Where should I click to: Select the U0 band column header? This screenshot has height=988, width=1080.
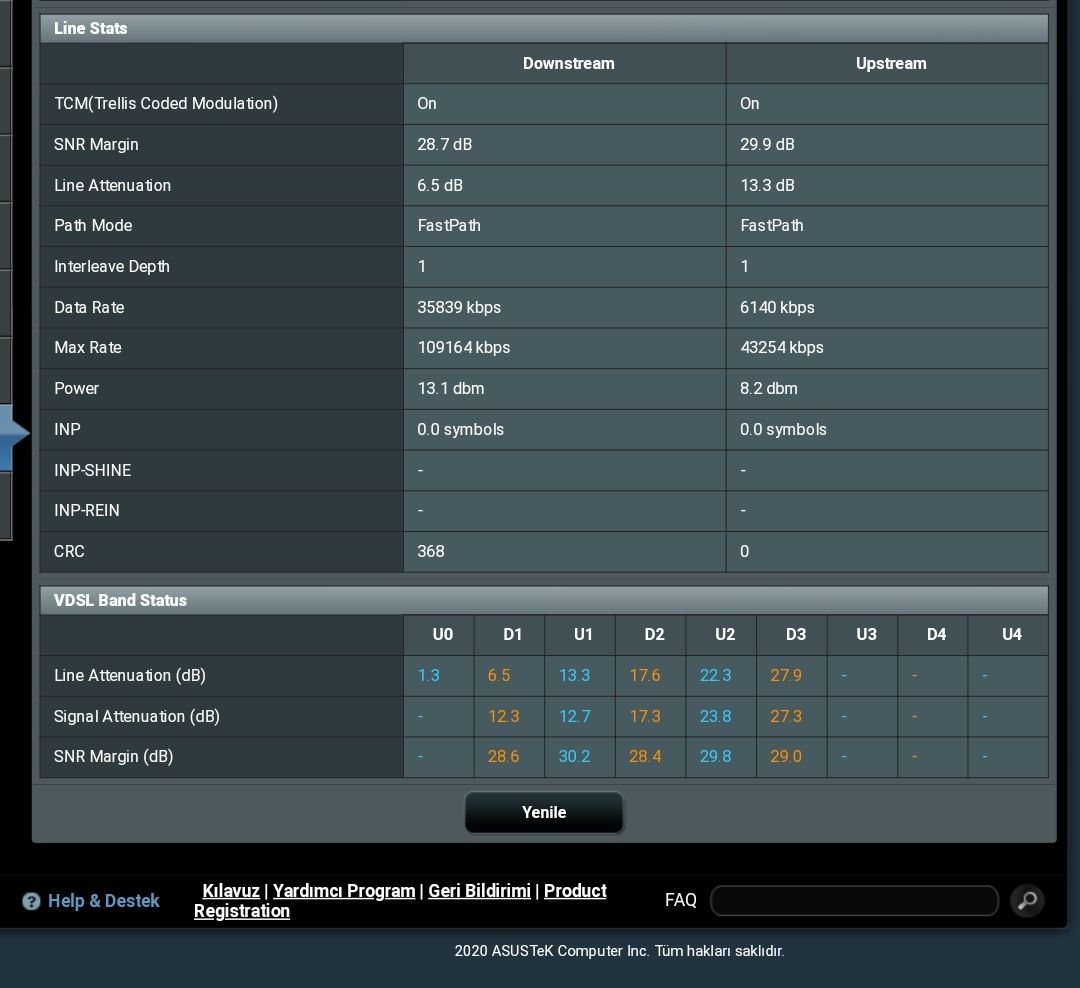(x=442, y=635)
